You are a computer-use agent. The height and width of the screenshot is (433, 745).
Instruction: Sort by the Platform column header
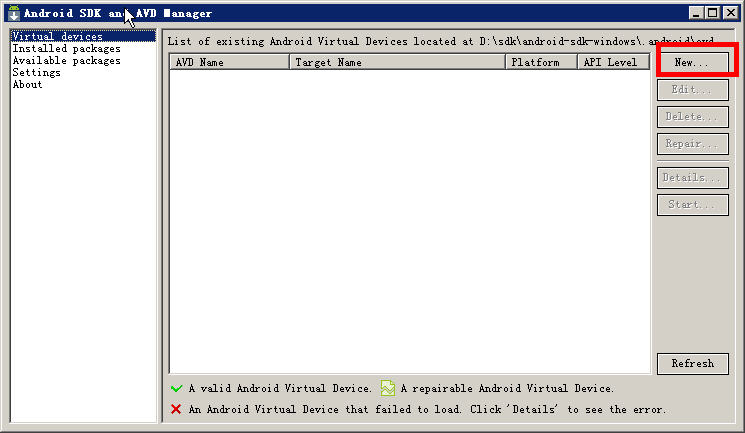[x=541, y=62]
